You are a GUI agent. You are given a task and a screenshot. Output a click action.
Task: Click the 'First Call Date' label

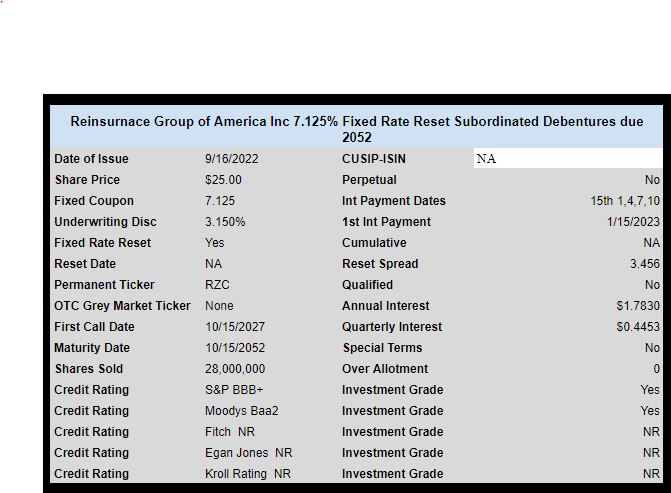(94, 327)
